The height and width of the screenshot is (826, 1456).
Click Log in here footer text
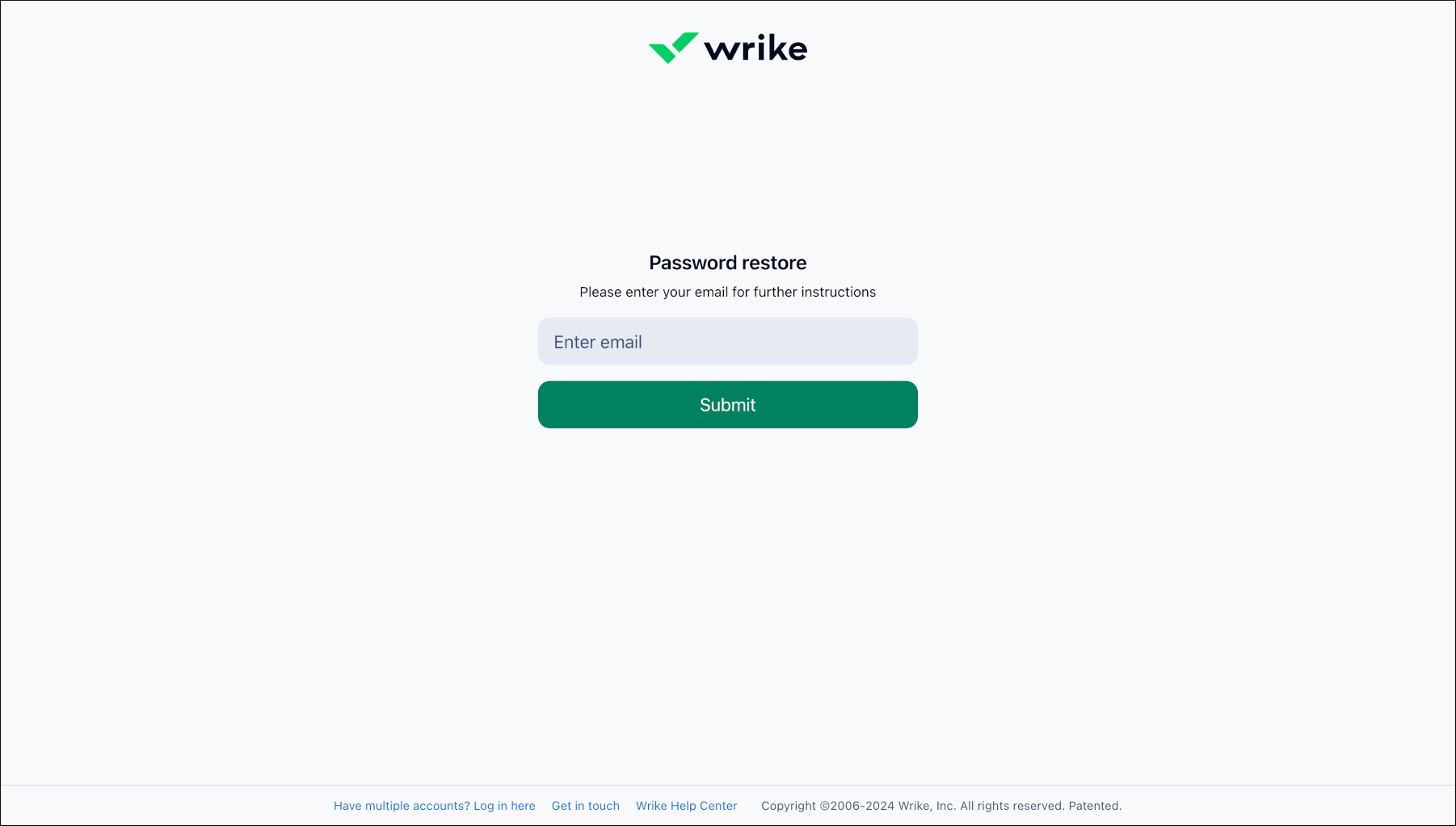click(504, 806)
